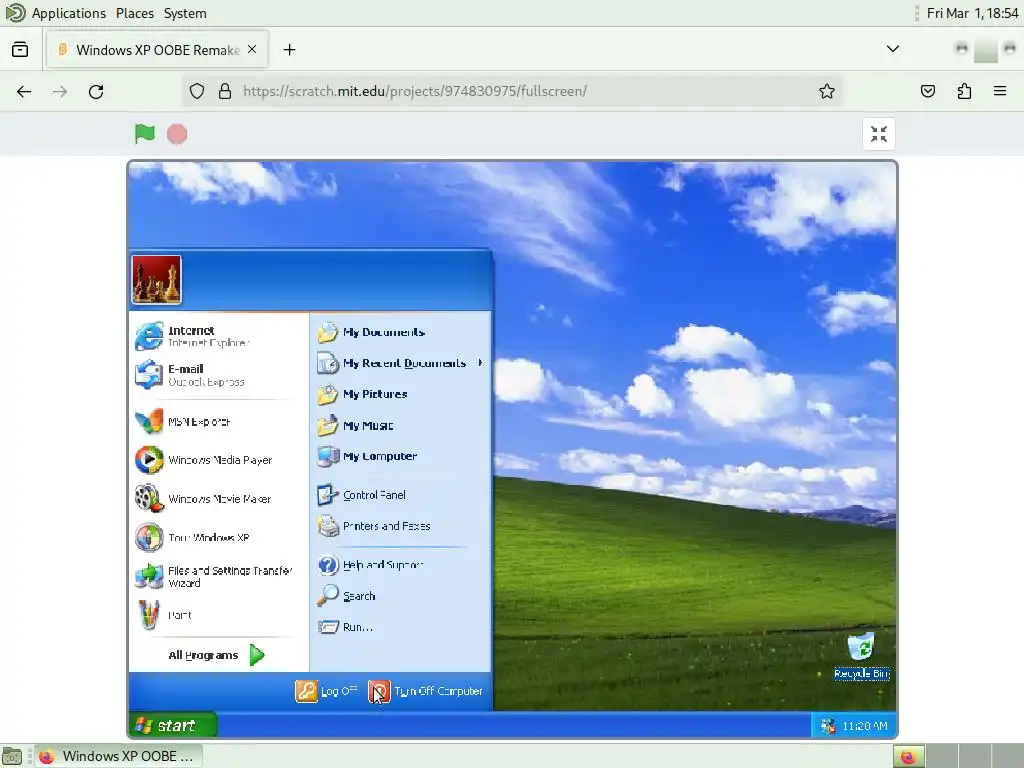
Task: Open Control Panel icon
Action: [328, 495]
